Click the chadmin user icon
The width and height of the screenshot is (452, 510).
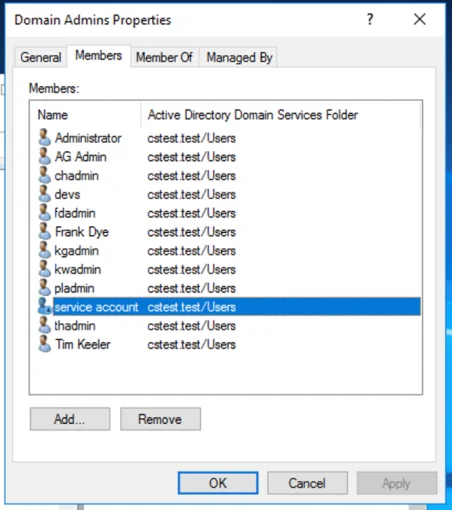(45, 175)
